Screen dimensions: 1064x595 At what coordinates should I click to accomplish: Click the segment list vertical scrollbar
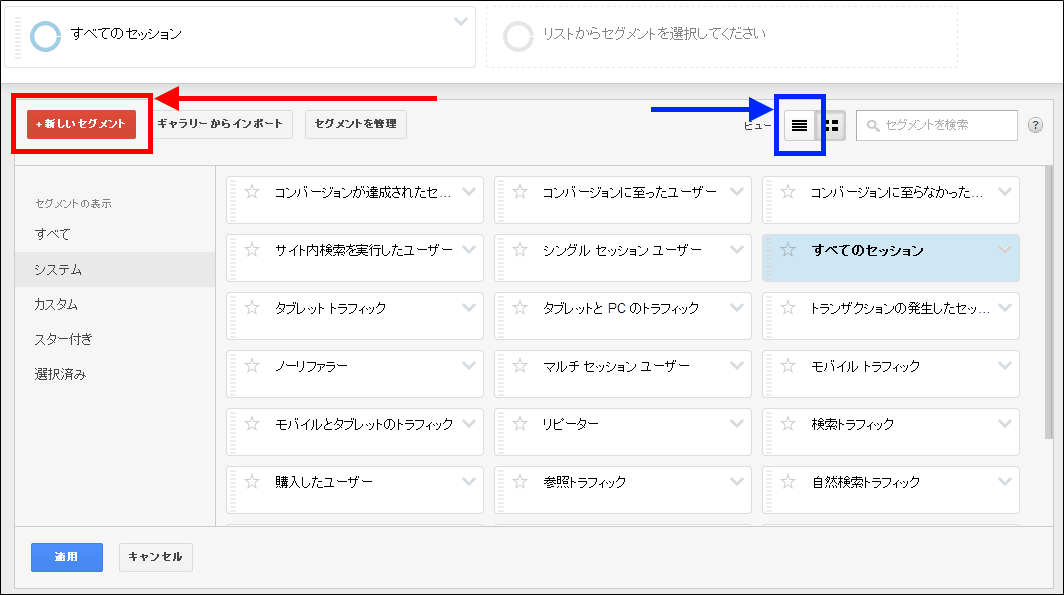coord(1047,300)
